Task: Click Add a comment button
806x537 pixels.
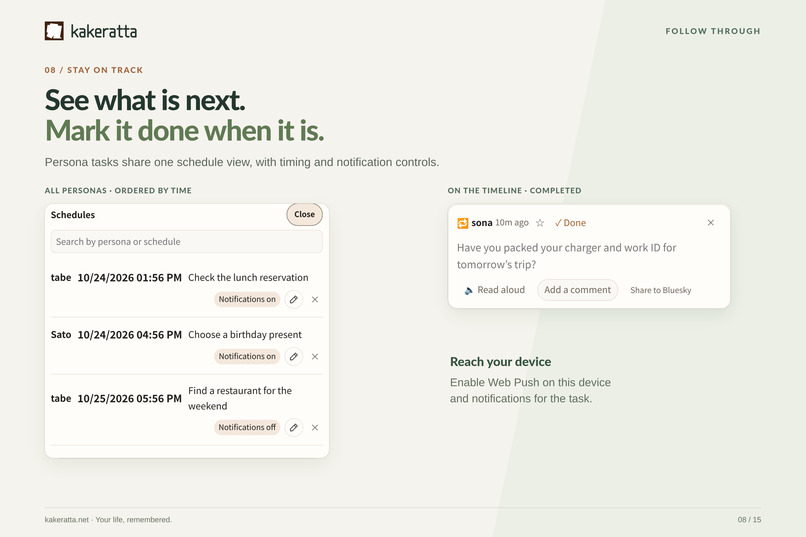Action: point(577,290)
